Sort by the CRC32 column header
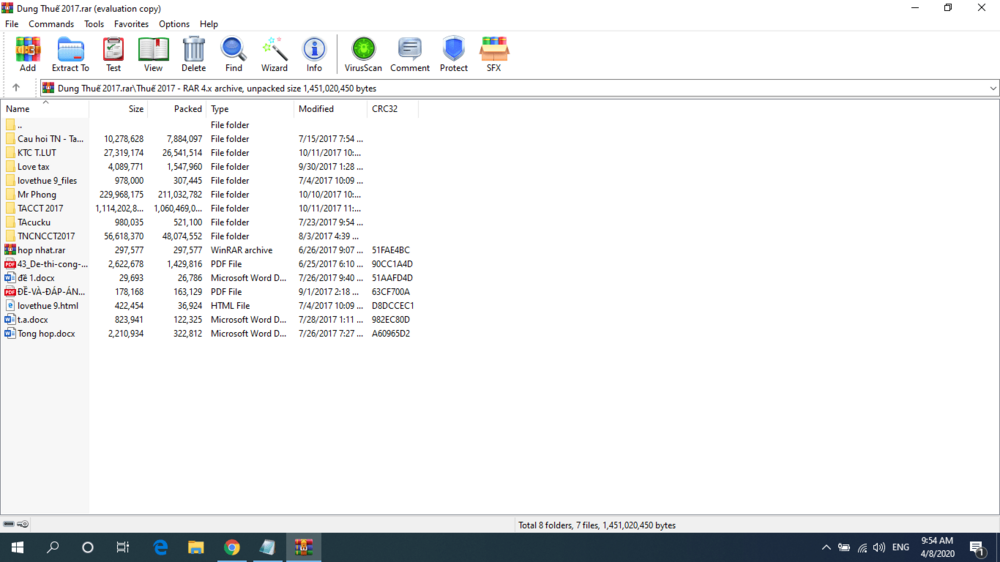This screenshot has width=1000, height=562. click(392, 108)
